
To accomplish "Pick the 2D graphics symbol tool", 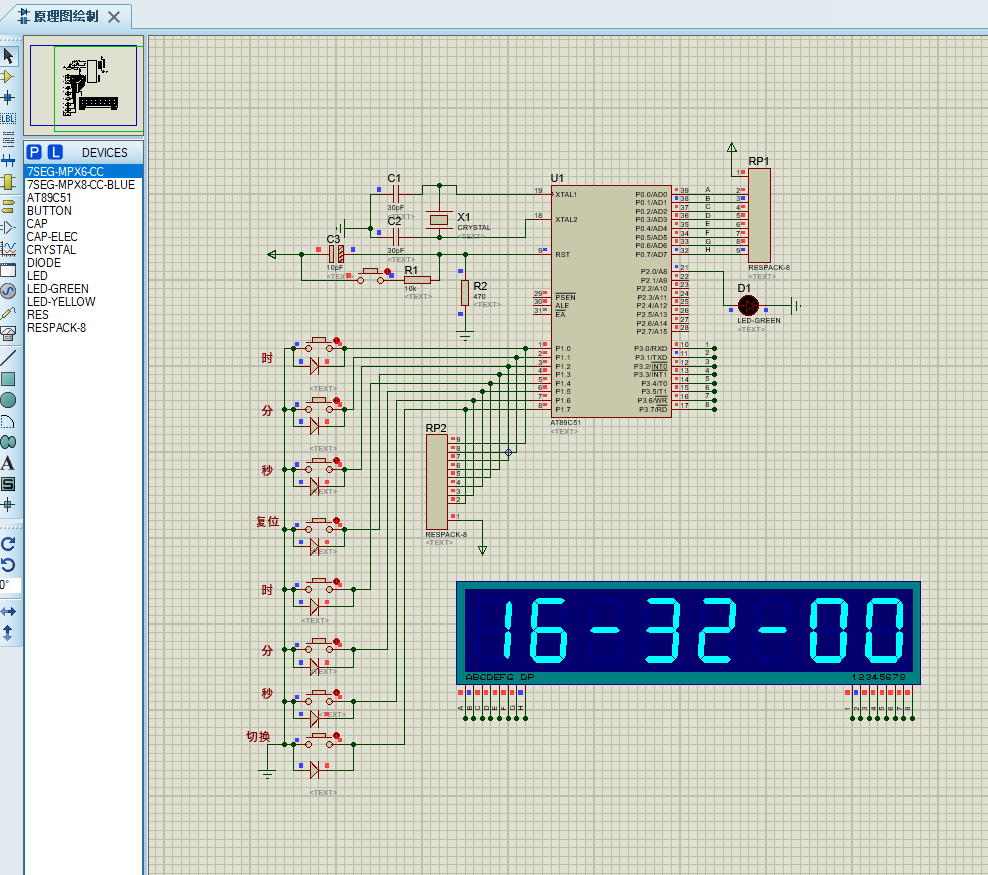I will coord(8,484).
